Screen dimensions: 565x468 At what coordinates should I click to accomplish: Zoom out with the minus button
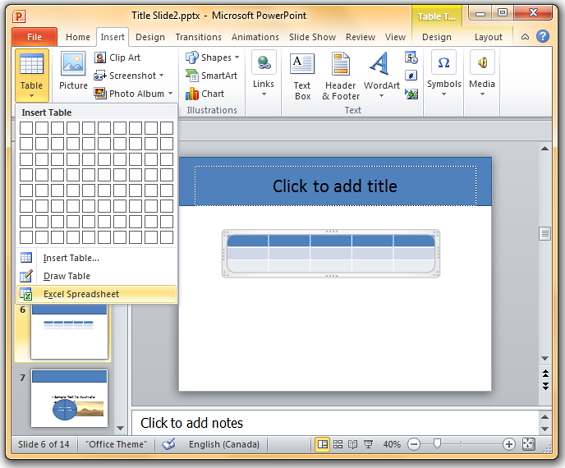point(414,444)
